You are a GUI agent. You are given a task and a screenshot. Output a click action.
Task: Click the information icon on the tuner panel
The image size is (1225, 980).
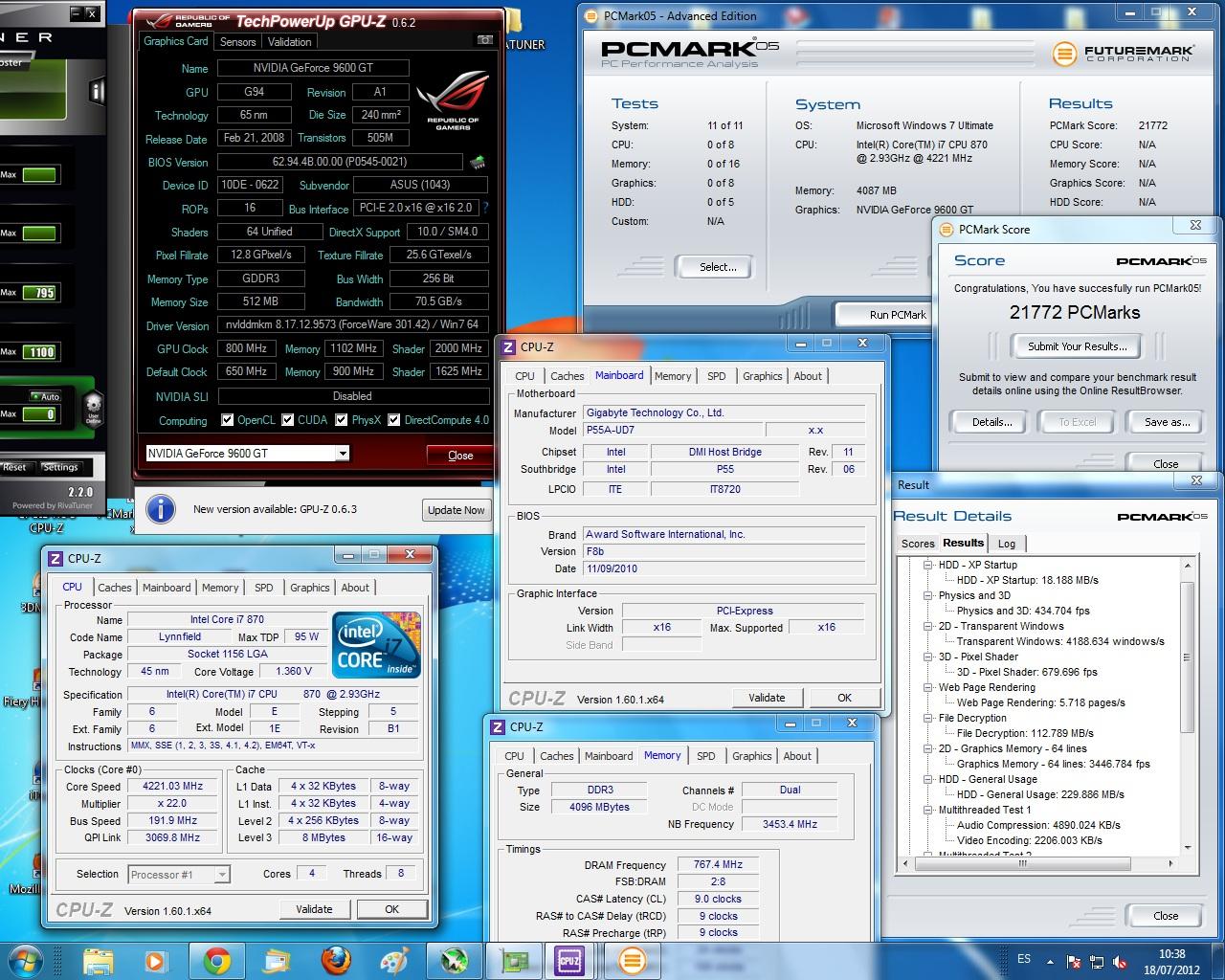pyautogui.click(x=97, y=91)
